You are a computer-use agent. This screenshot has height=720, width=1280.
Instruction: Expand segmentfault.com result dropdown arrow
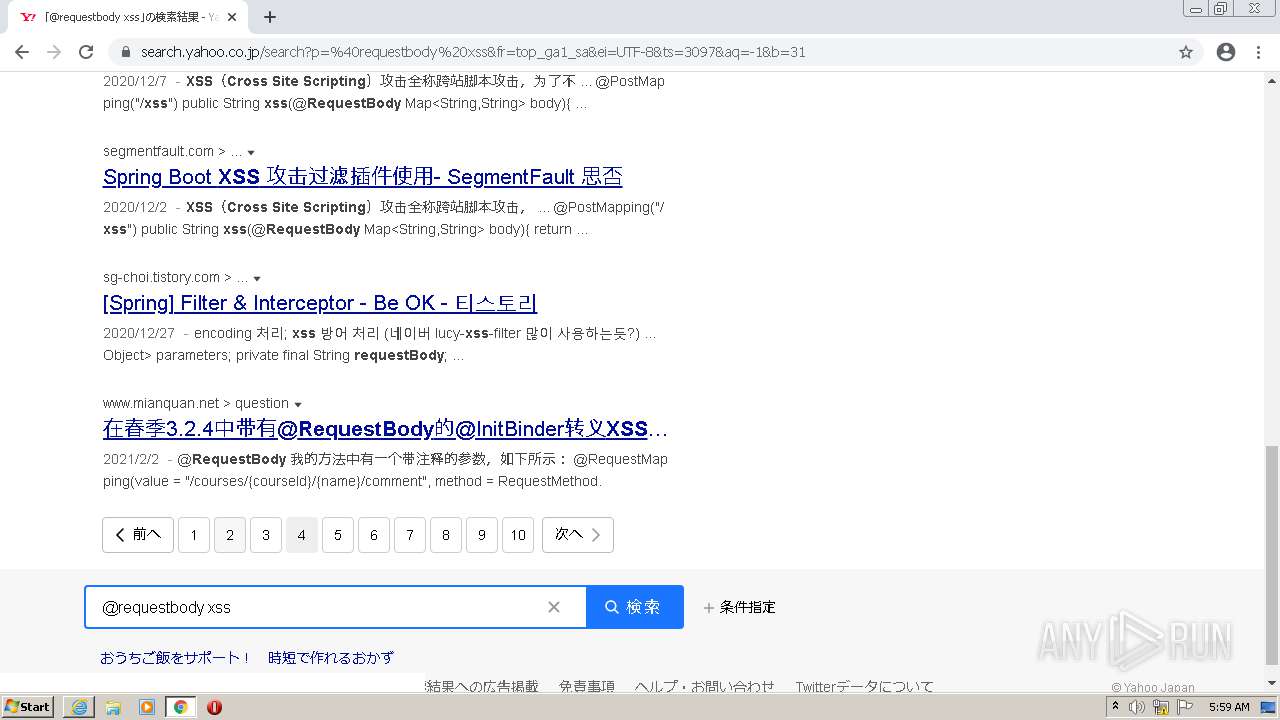pos(251,153)
